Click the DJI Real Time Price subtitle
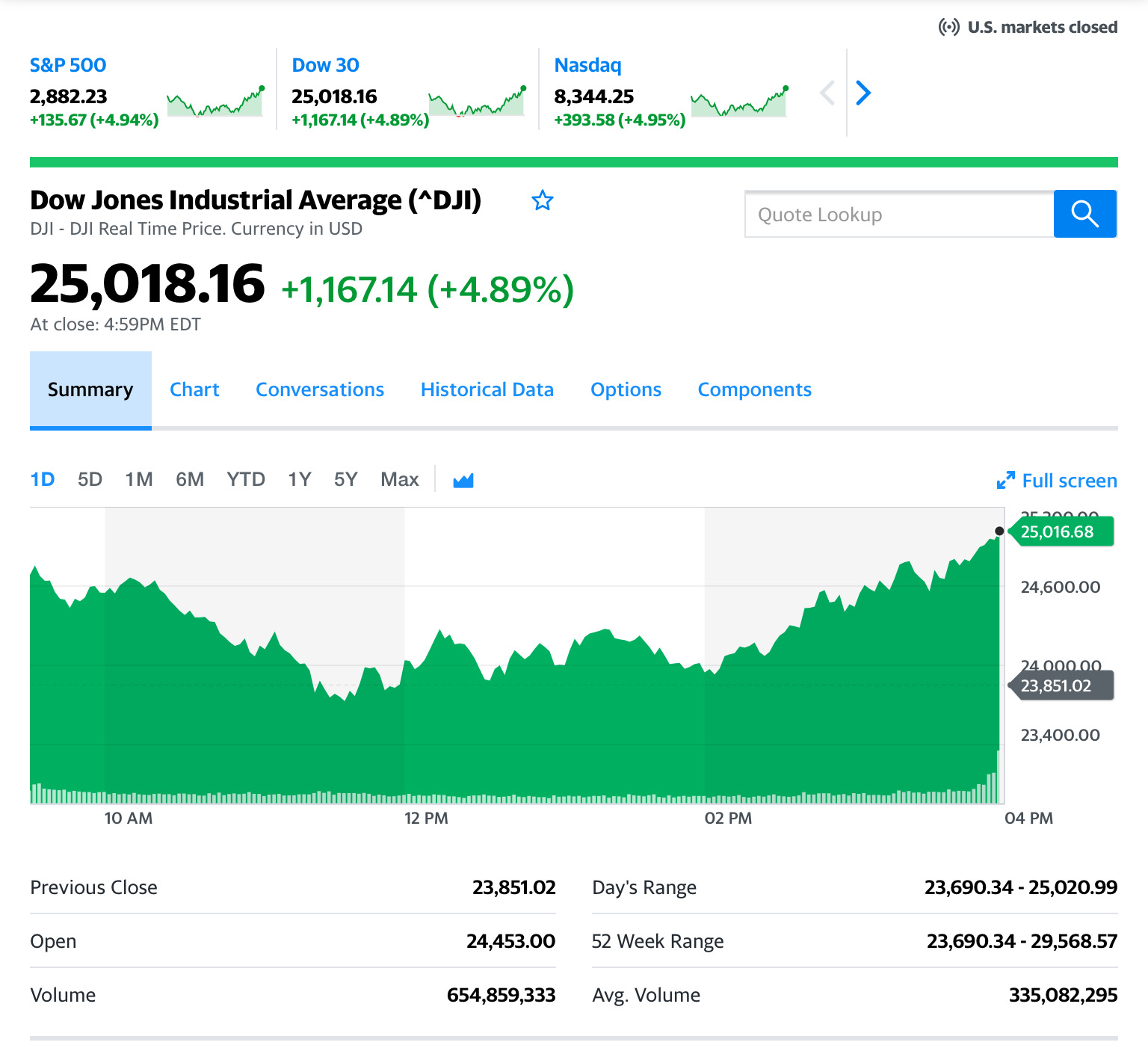The width and height of the screenshot is (1148, 1060). [x=197, y=229]
